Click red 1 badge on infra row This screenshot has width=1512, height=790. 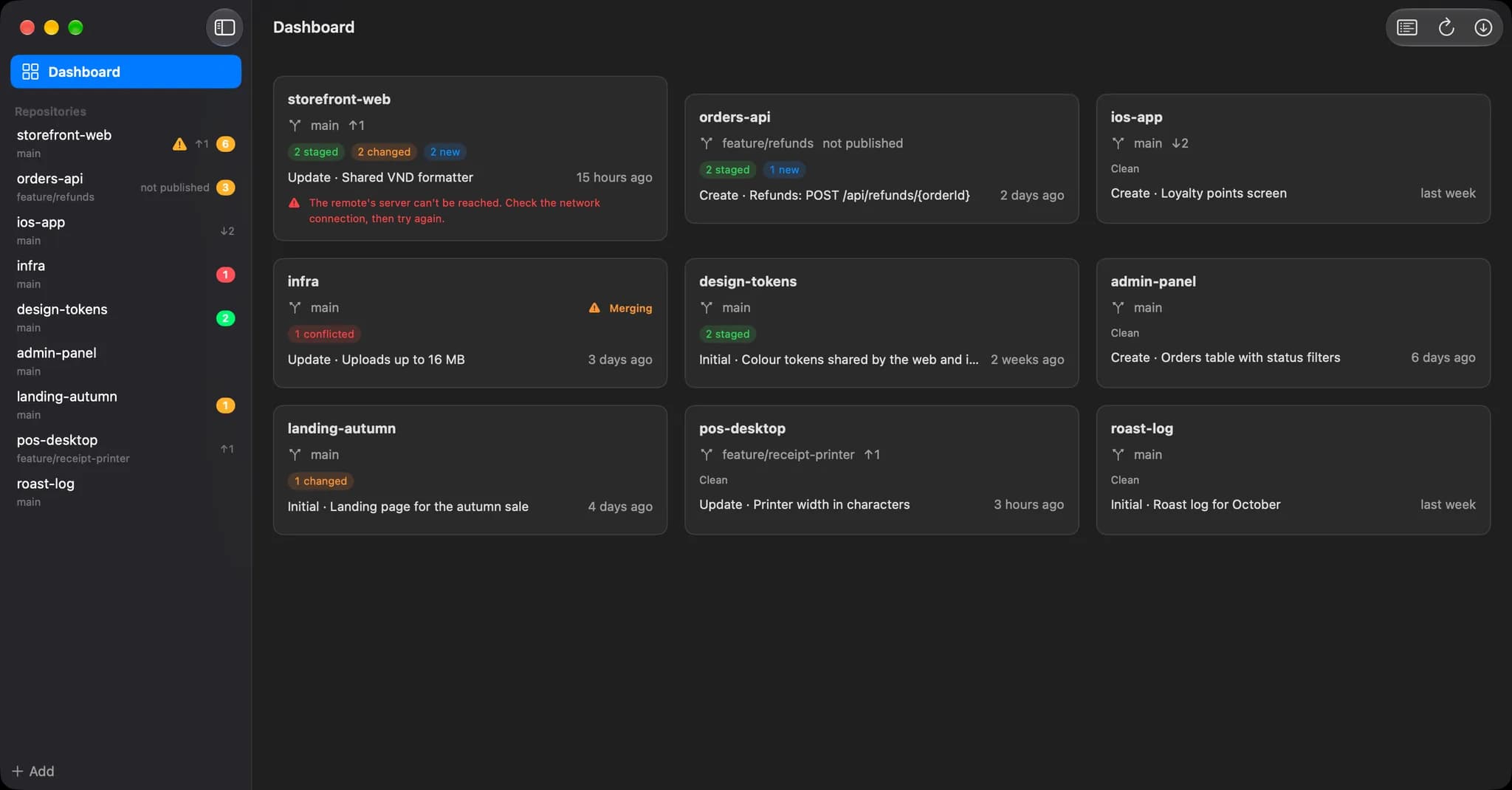tap(225, 275)
